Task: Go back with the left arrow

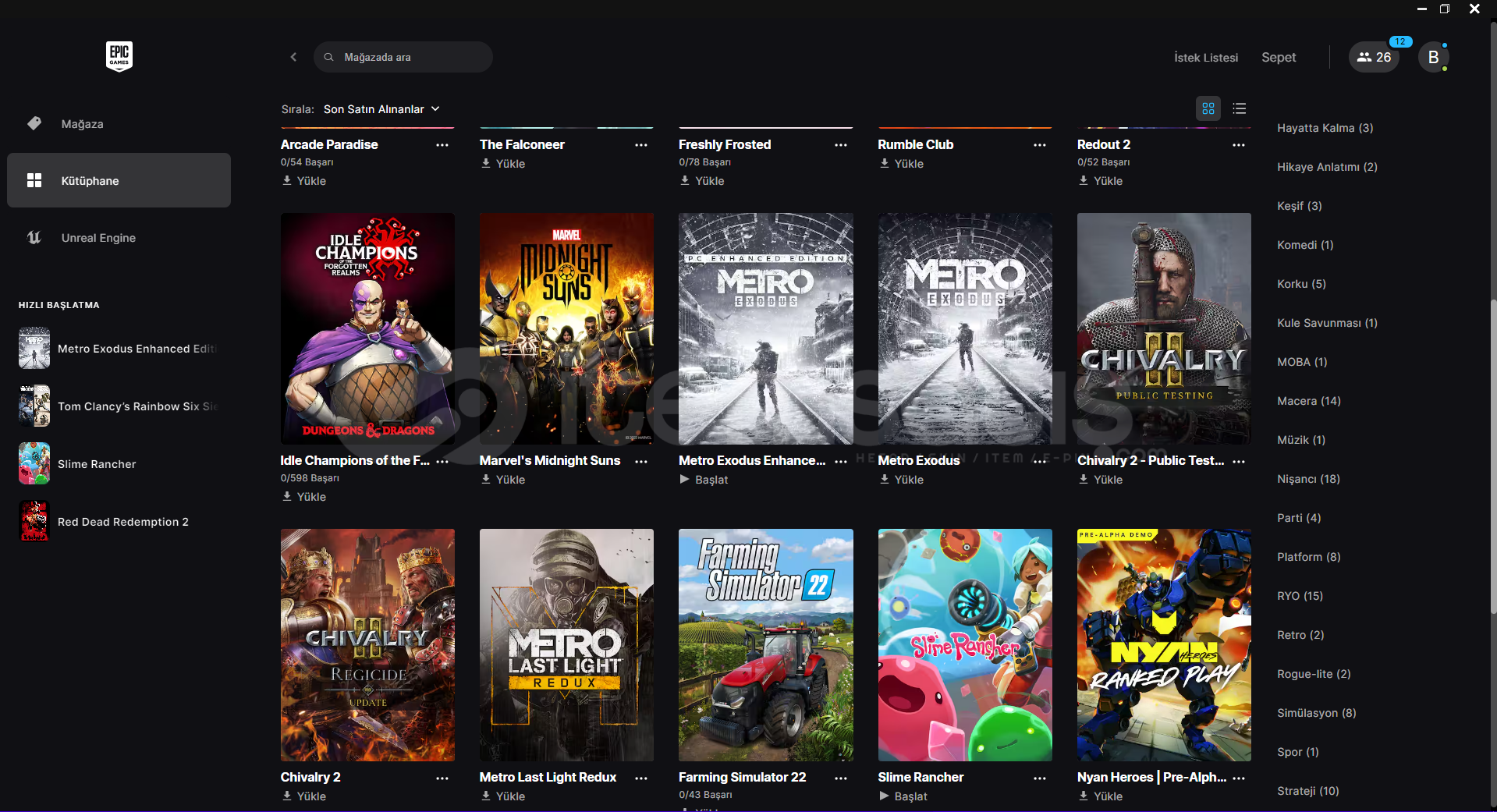Action: point(293,57)
